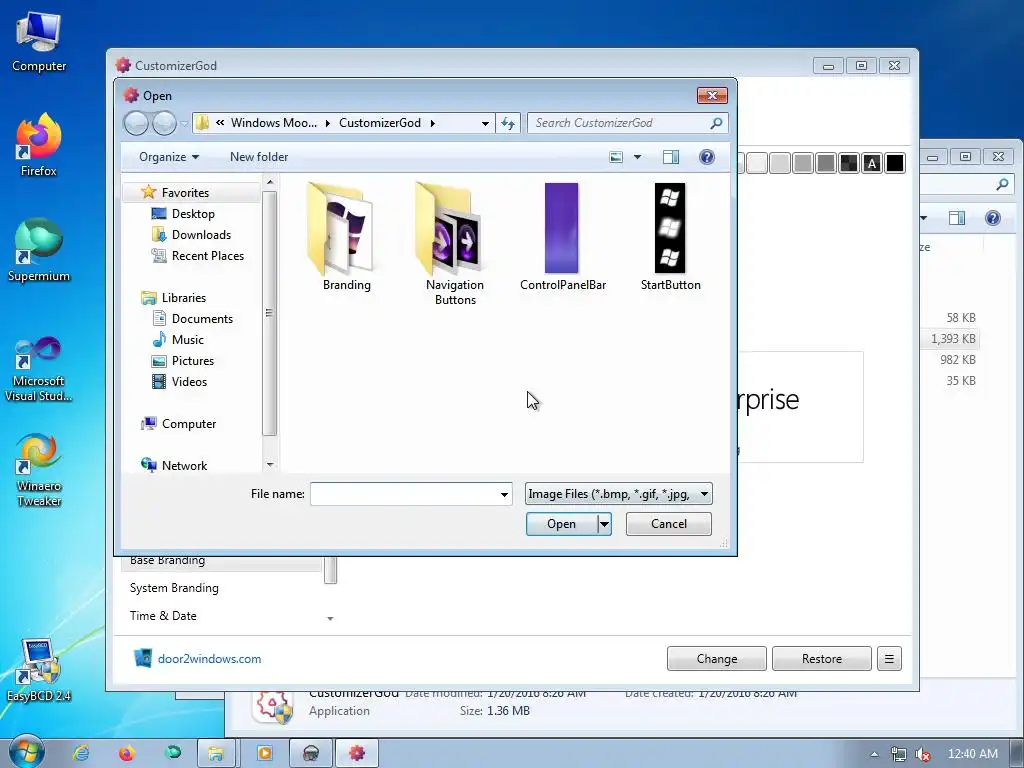
Task: Click the CustomizerGod breadcrumb in address bar
Action: point(379,123)
